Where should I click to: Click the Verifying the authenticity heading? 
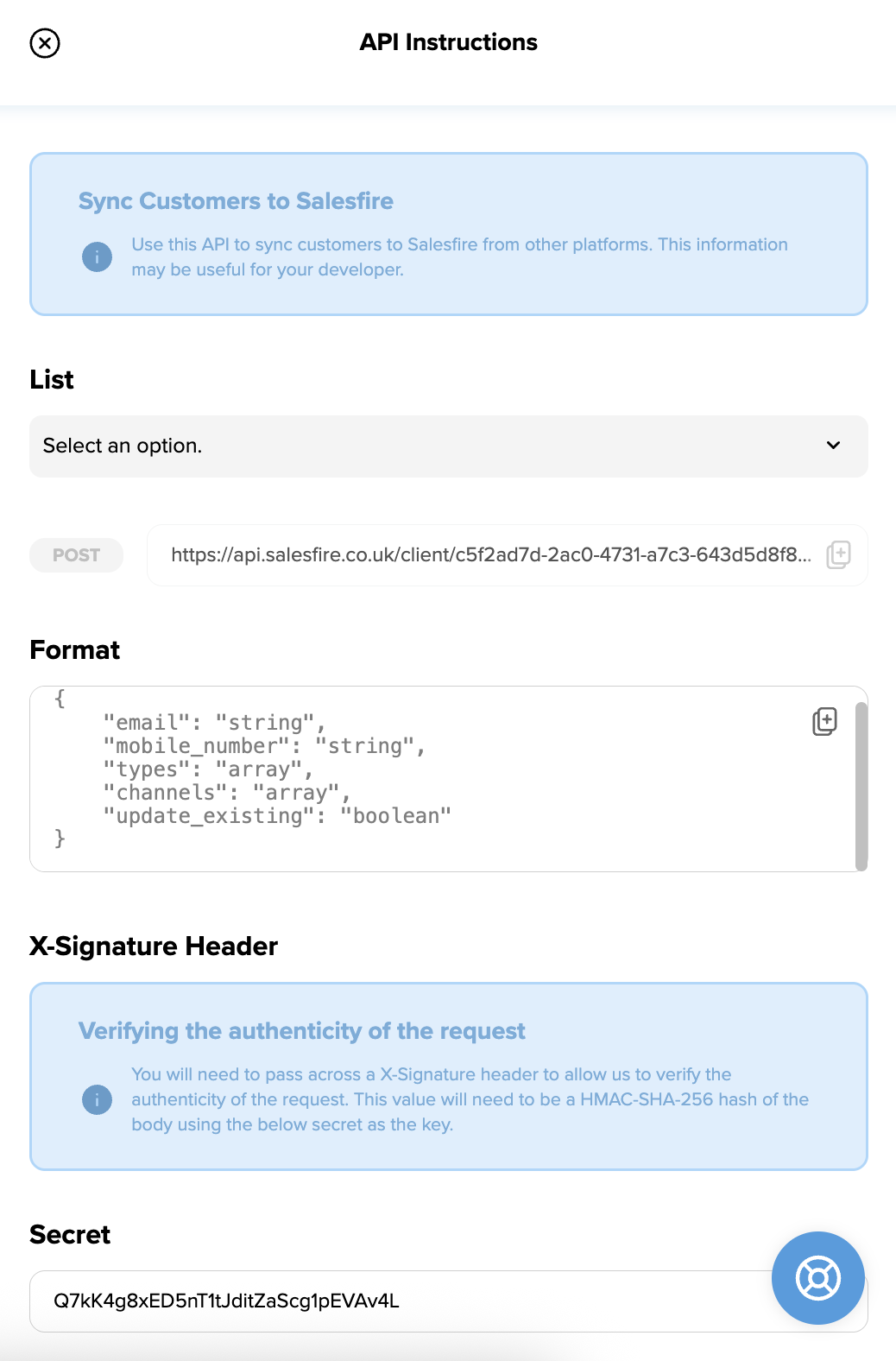tap(302, 1031)
